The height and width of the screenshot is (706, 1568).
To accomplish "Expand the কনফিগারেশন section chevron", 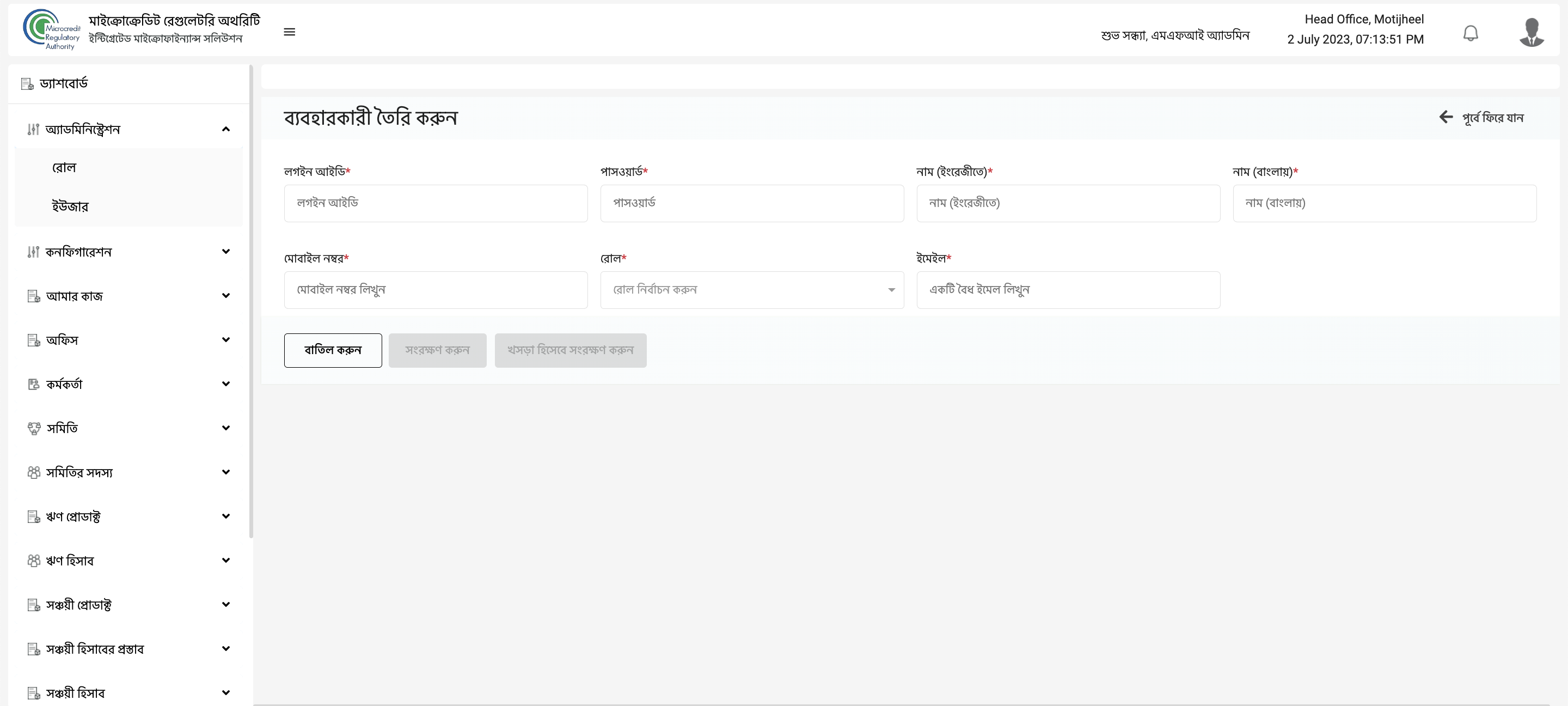I will coord(226,252).
